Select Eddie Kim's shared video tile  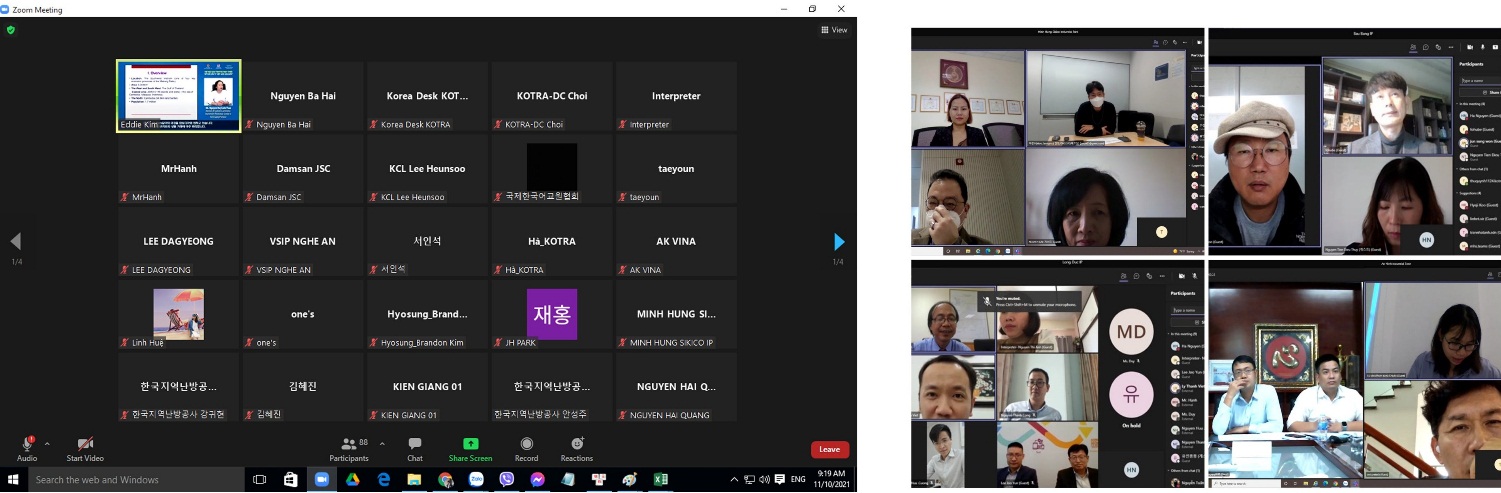coord(179,96)
